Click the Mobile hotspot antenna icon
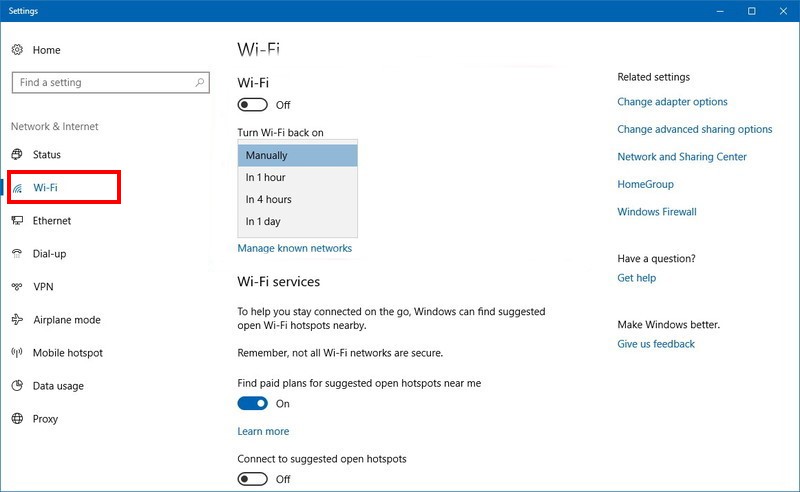 click(x=17, y=353)
